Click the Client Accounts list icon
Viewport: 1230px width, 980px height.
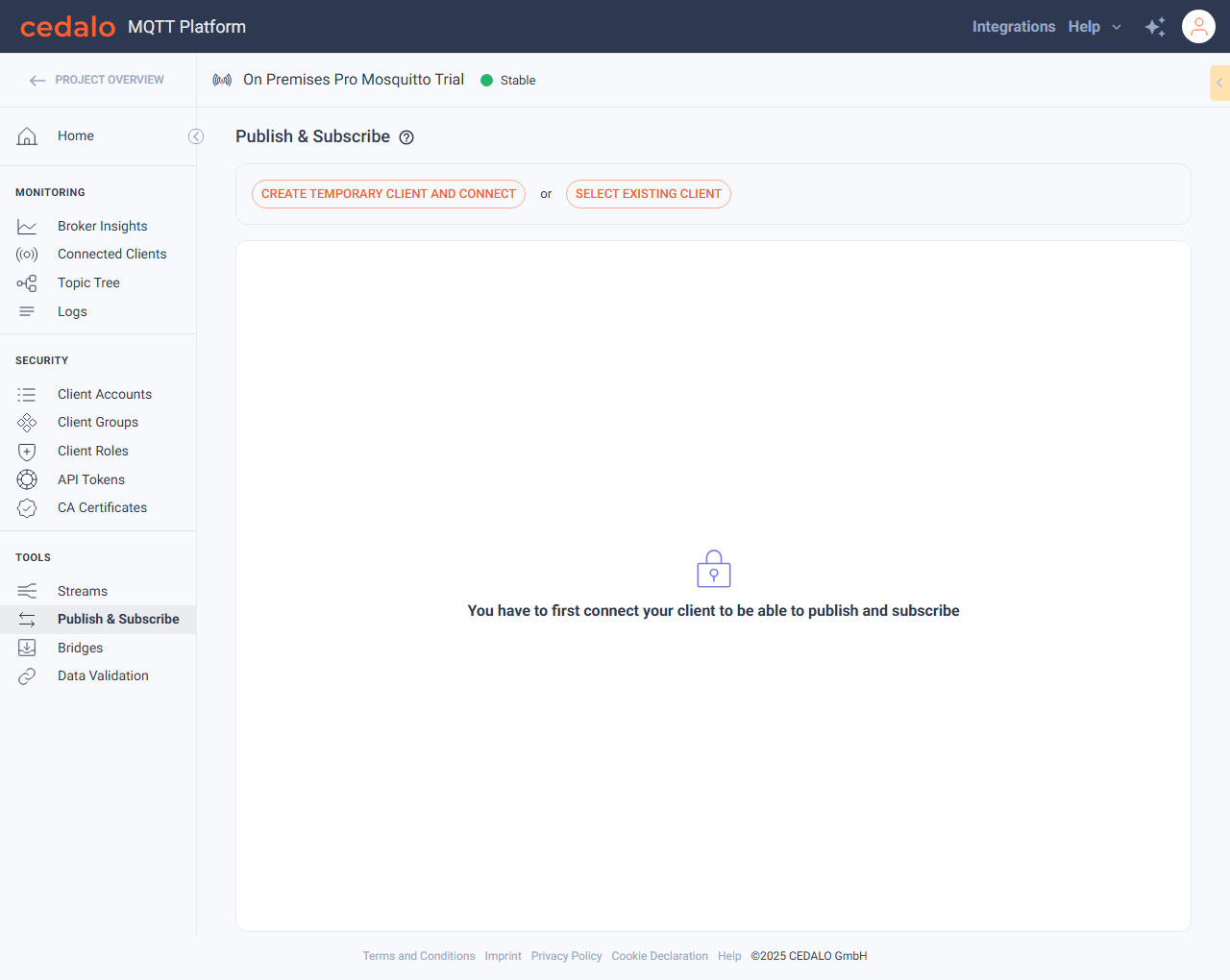click(27, 395)
